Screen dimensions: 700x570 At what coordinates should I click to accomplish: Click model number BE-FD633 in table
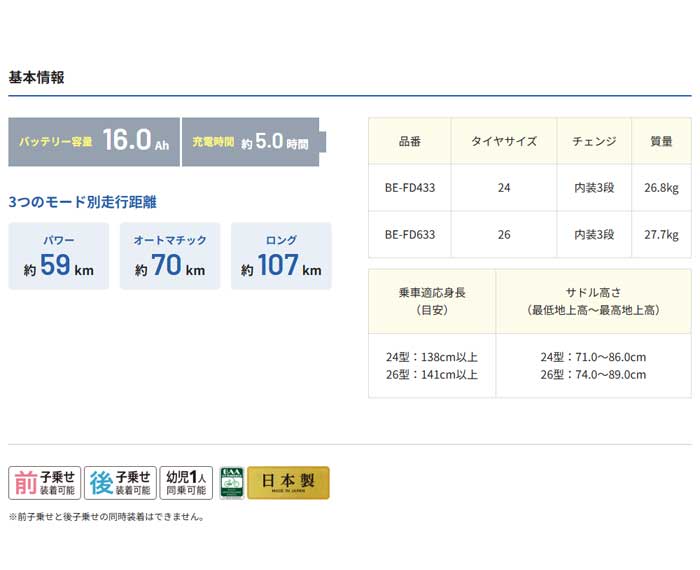409,235
